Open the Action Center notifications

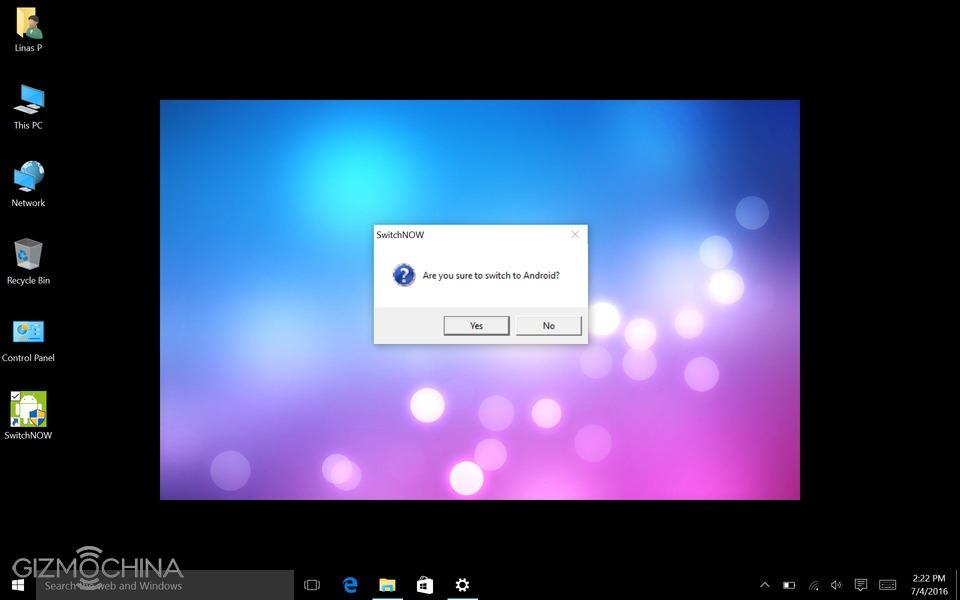click(861, 585)
